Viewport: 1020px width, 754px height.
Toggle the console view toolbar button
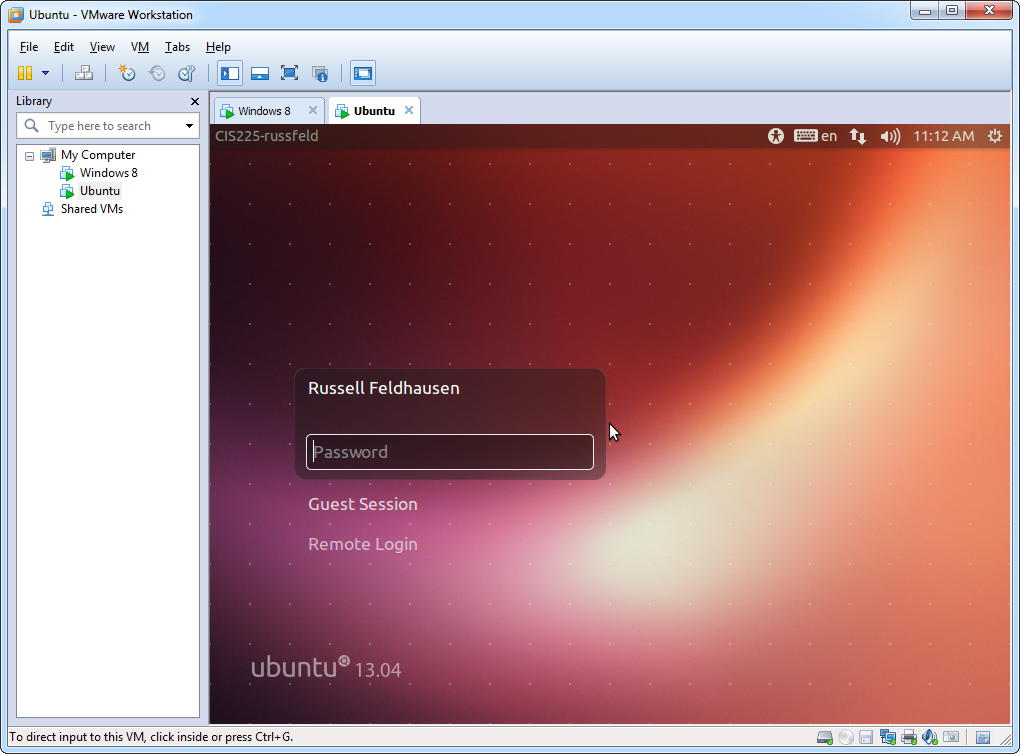coord(362,73)
